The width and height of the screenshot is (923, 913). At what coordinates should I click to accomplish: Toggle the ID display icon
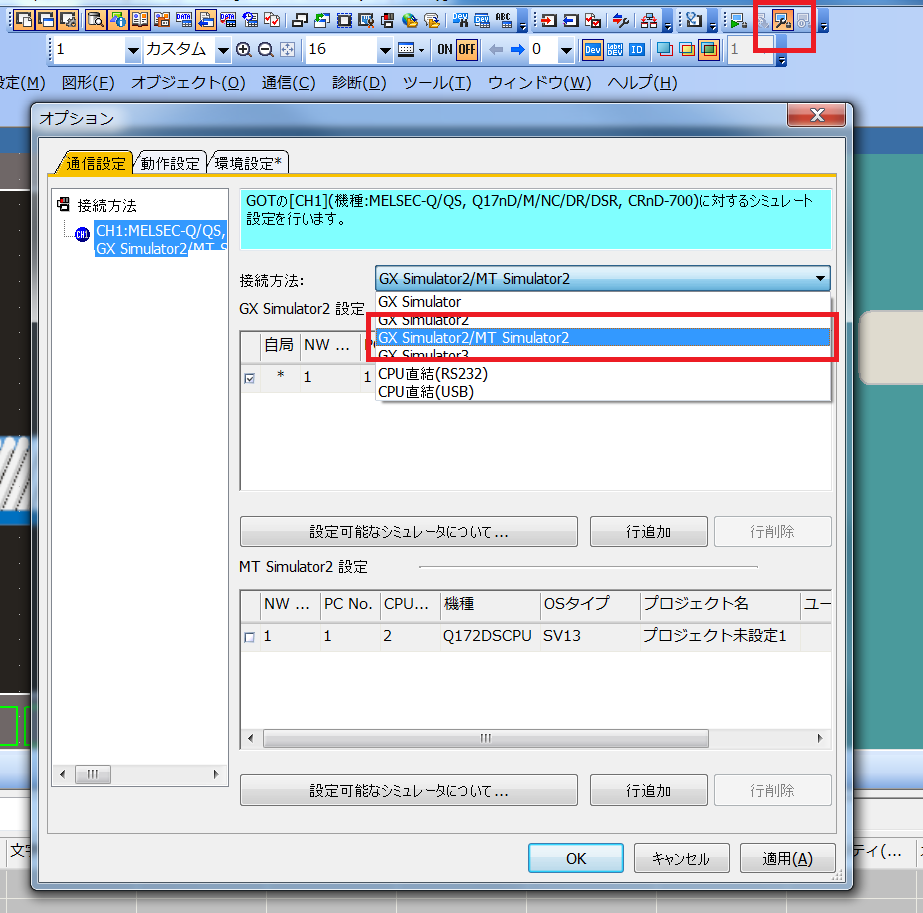[636, 50]
